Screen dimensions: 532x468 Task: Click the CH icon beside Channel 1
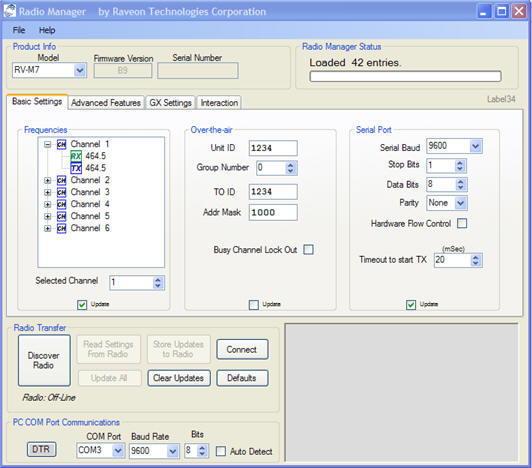pyautogui.click(x=61, y=144)
